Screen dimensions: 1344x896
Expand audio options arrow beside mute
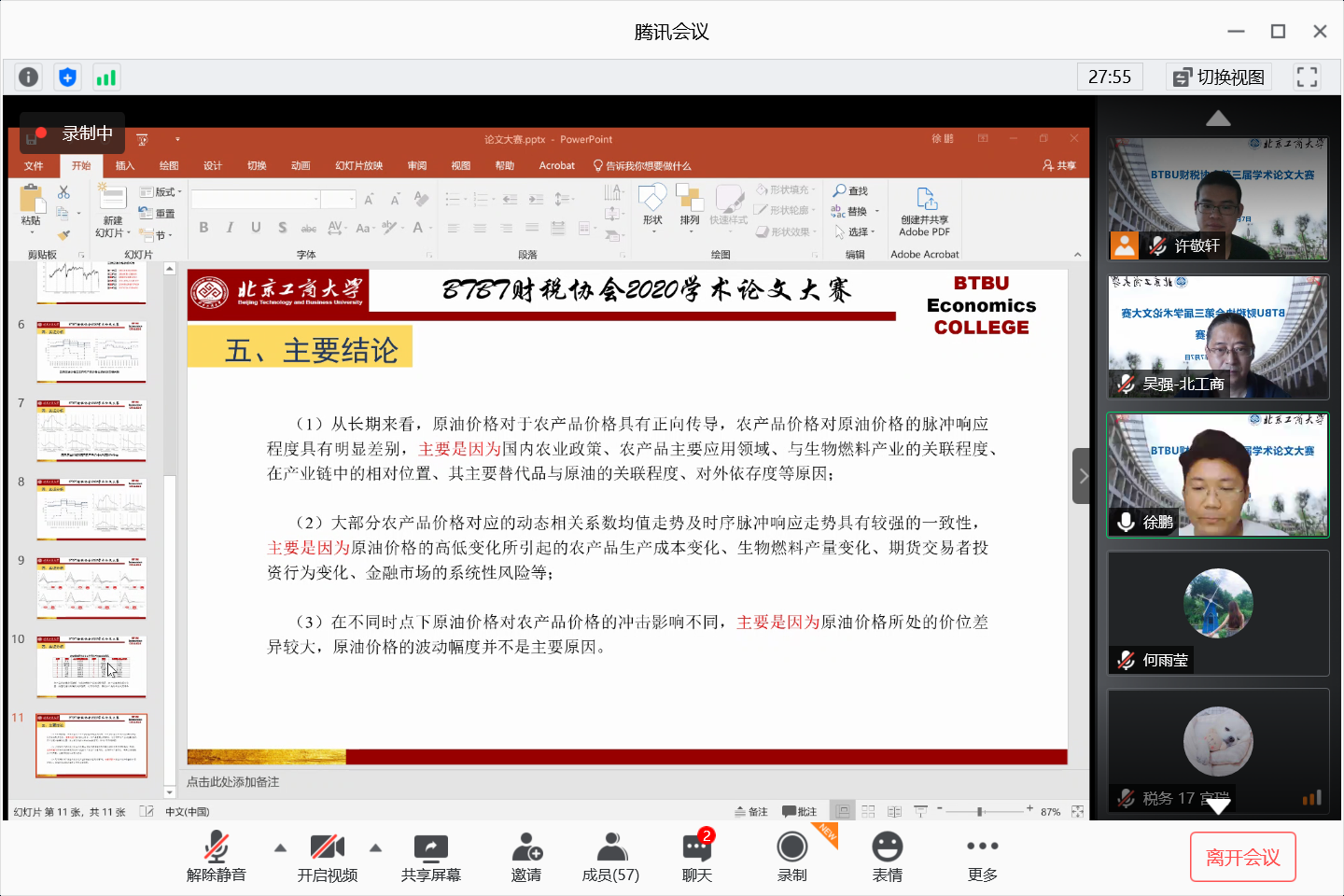[x=280, y=847]
